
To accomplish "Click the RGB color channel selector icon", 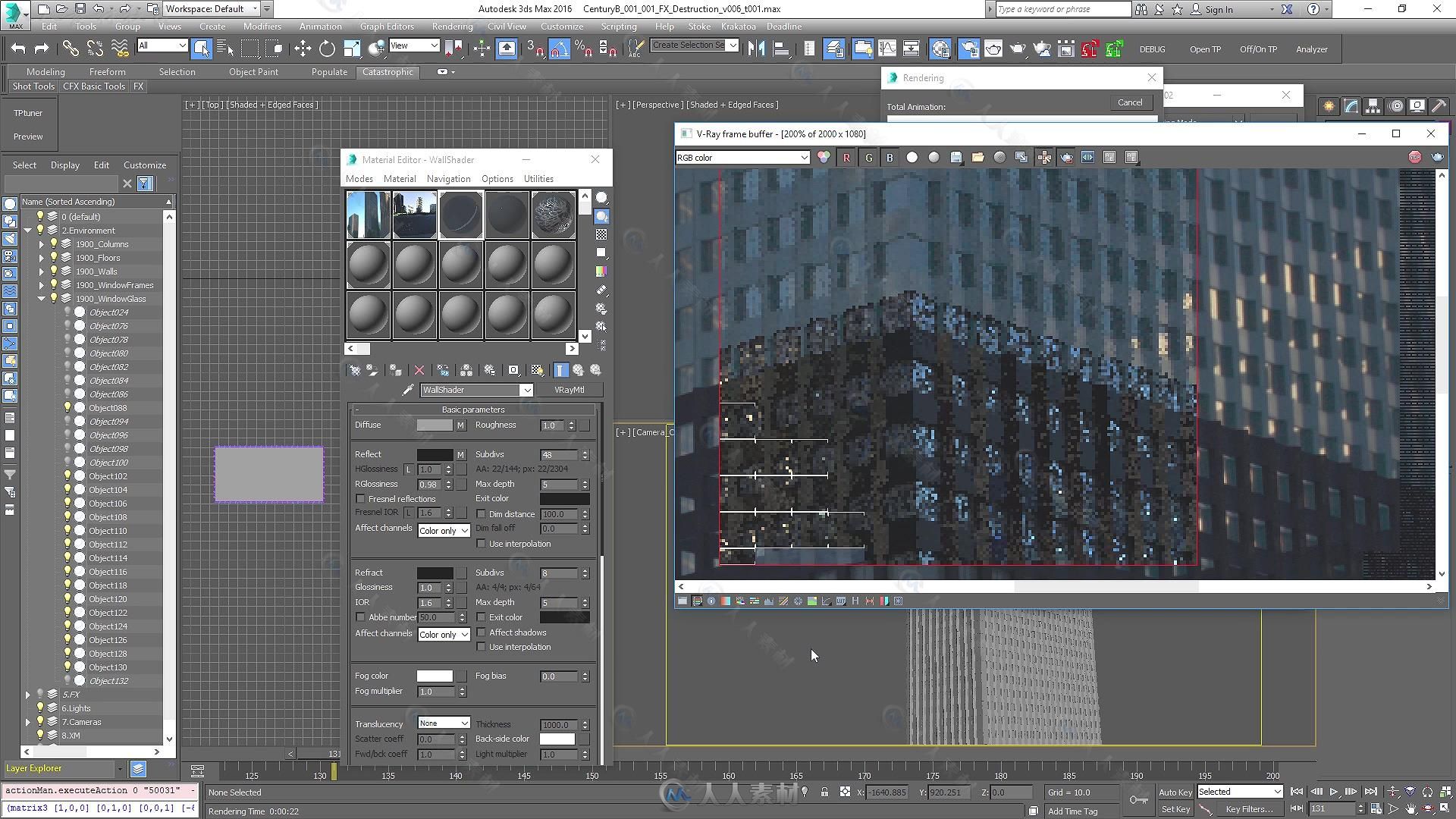I will 823,157.
